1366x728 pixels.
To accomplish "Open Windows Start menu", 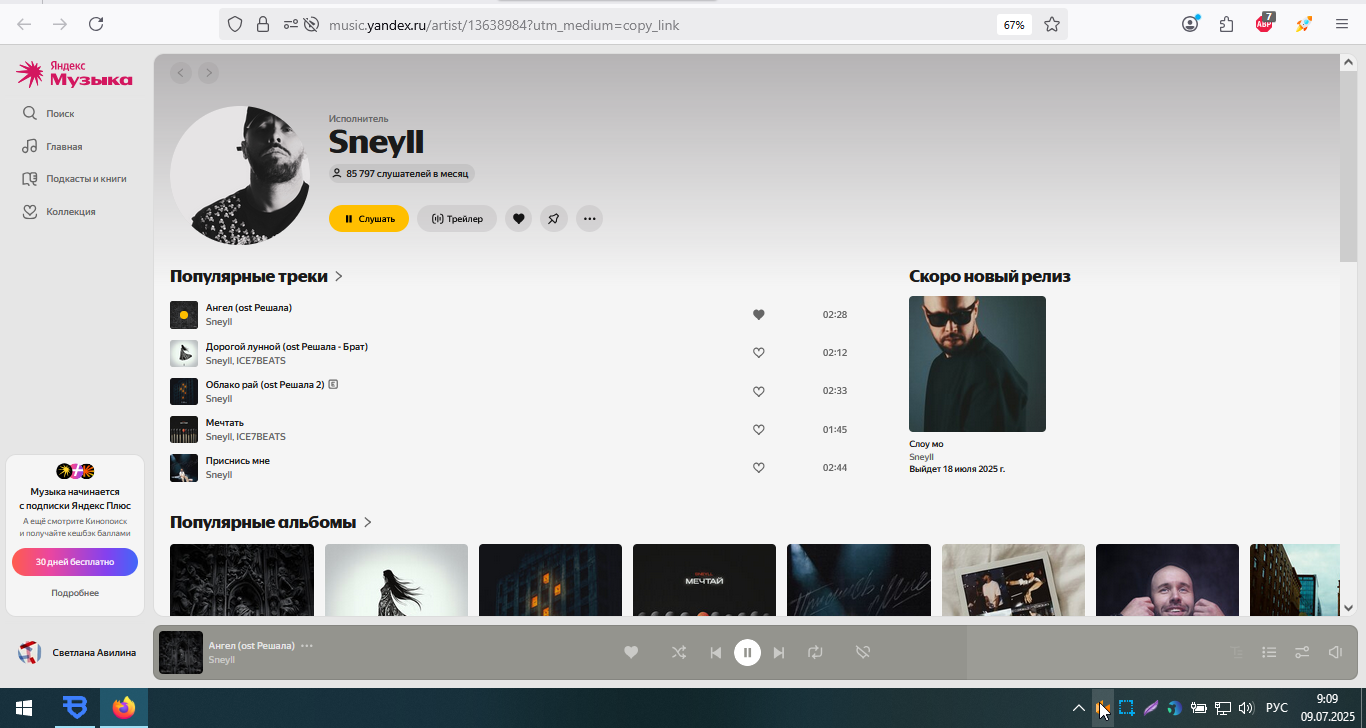I will point(24,708).
